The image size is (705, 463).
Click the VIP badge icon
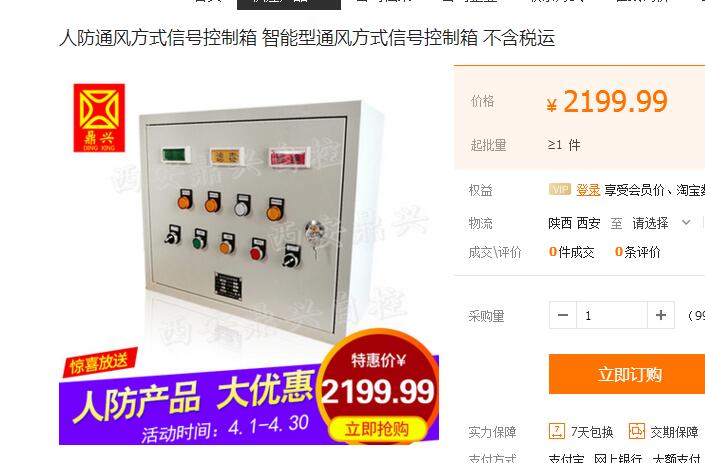click(x=560, y=189)
